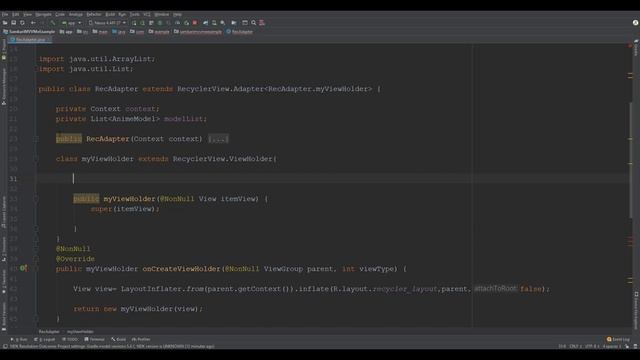Click the Search Everywhere magnifier icon
The image size is (640, 360).
[x=253, y=23]
